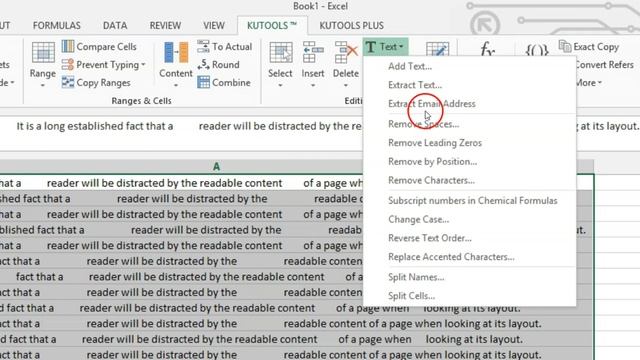Switch to the KUTOOLS PLUS tab
The image size is (640, 360).
351,25
